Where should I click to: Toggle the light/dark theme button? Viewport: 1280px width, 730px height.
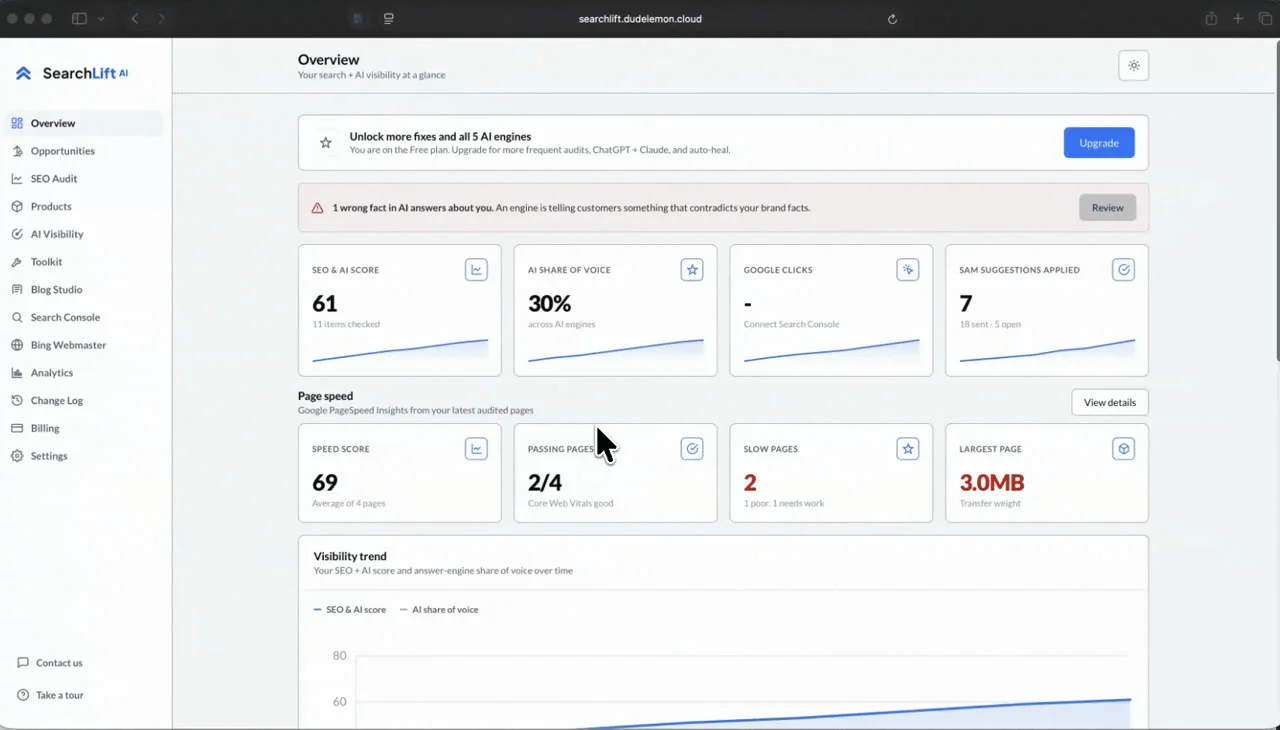1133,66
